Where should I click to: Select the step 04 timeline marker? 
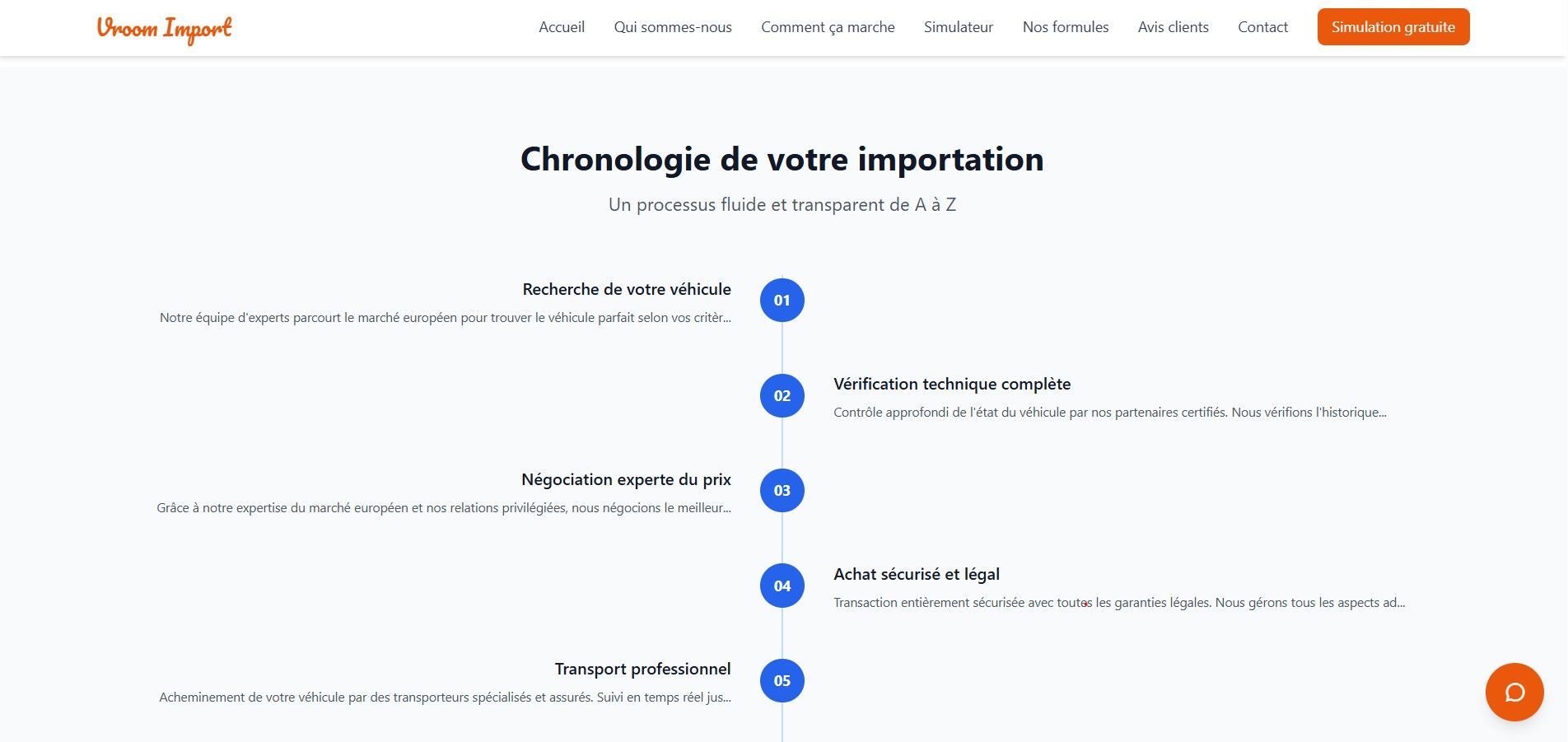[782, 586]
